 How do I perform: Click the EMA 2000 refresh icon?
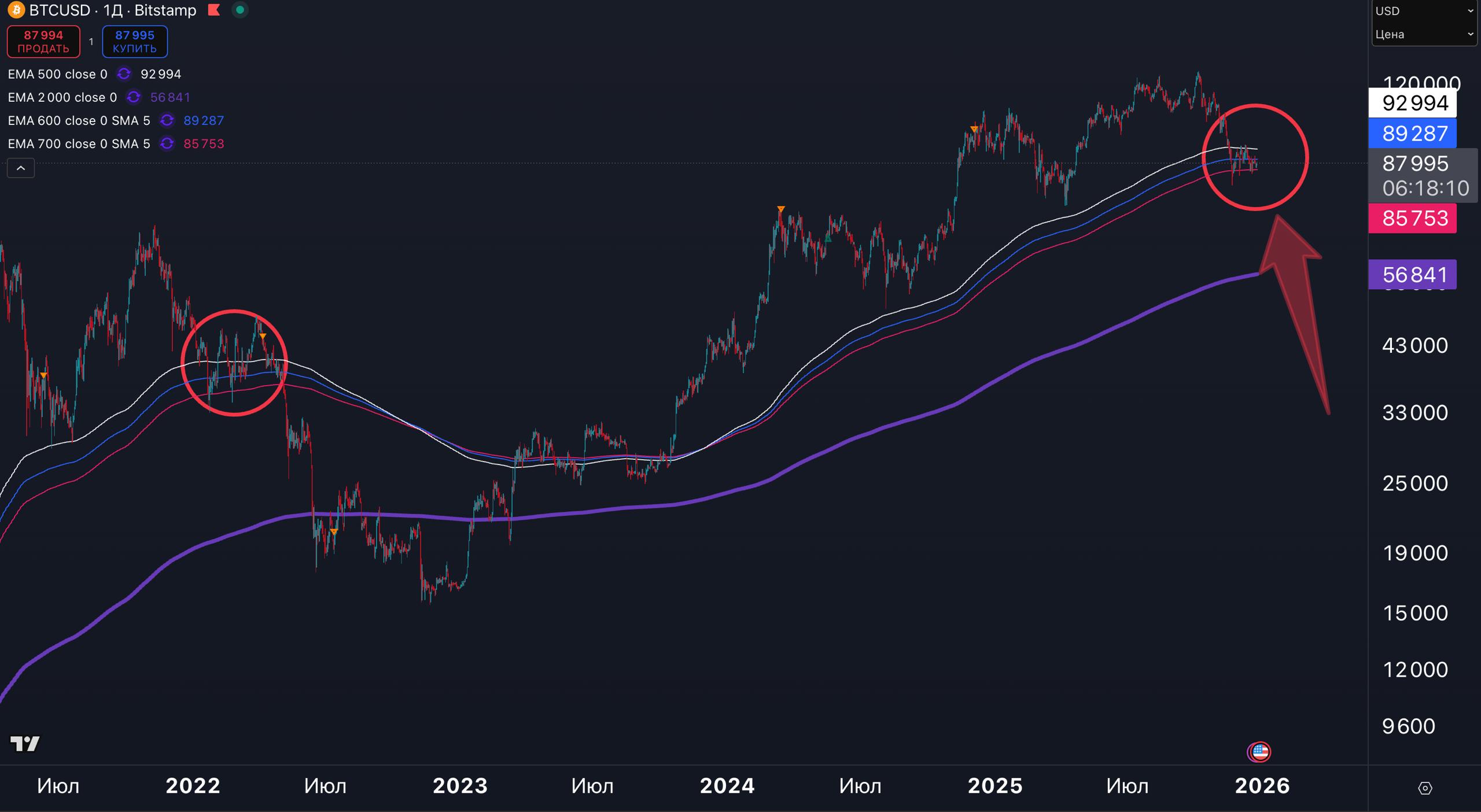[134, 97]
